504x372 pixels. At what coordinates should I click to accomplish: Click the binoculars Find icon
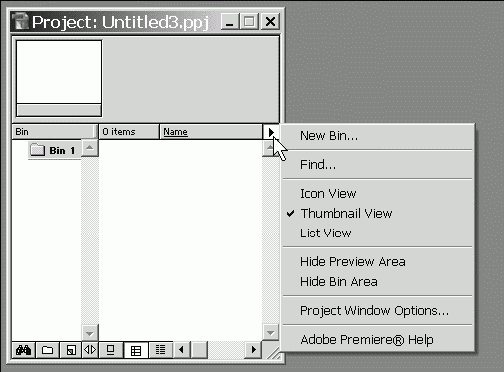point(23,350)
